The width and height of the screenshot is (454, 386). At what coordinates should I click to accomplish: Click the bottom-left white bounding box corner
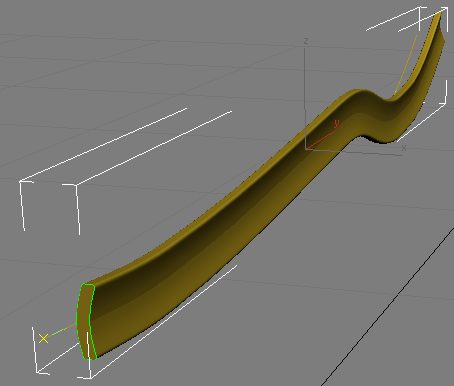(39, 370)
